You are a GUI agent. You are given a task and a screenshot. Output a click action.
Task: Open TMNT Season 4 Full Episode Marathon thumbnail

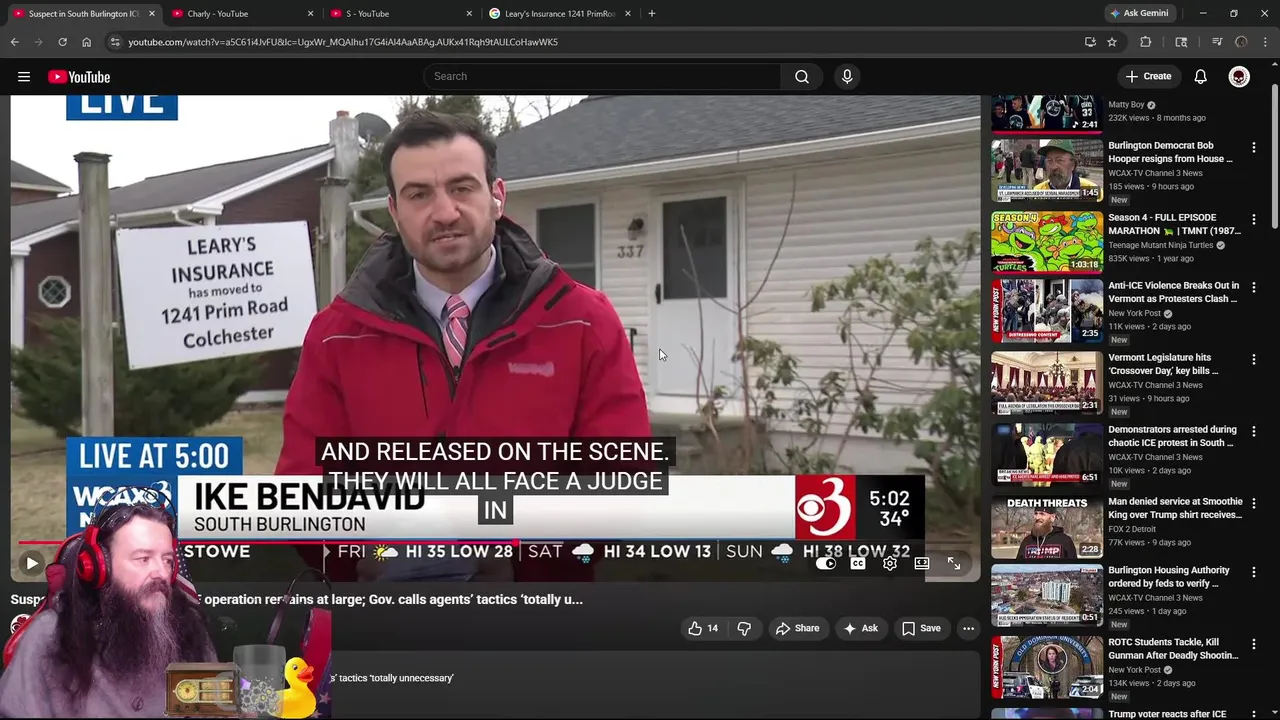pyautogui.click(x=1046, y=242)
